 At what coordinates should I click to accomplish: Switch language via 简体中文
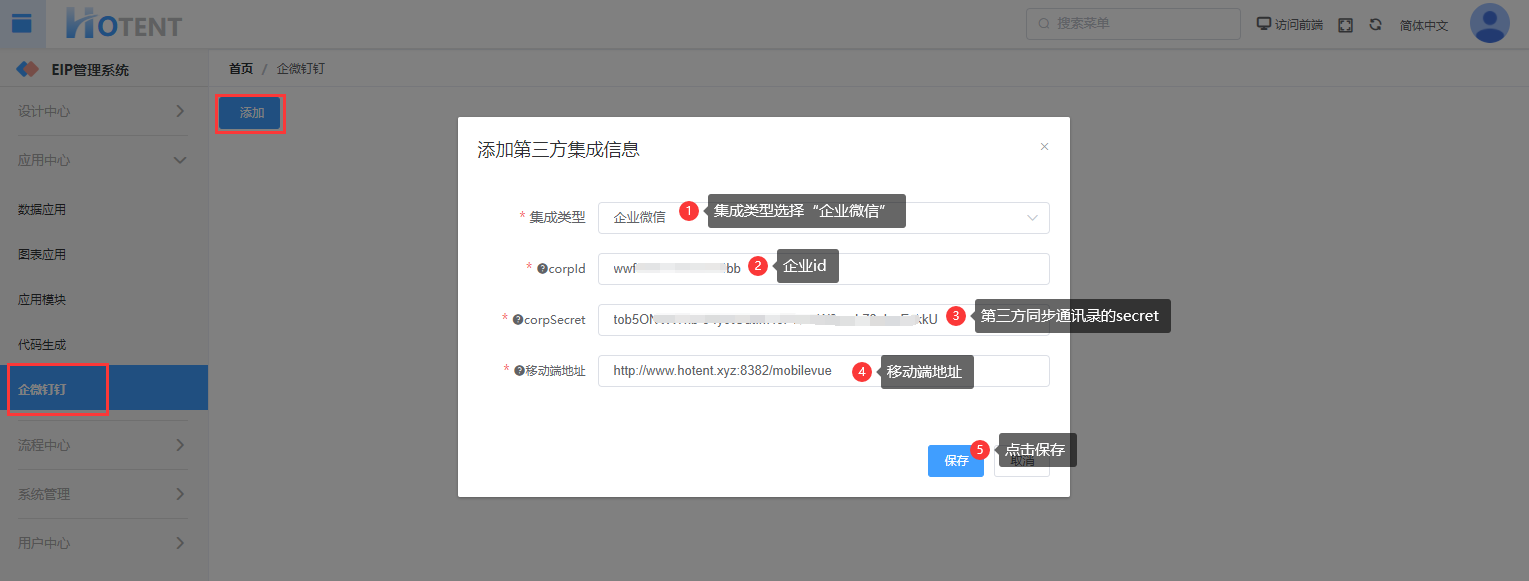[x=1423, y=26]
